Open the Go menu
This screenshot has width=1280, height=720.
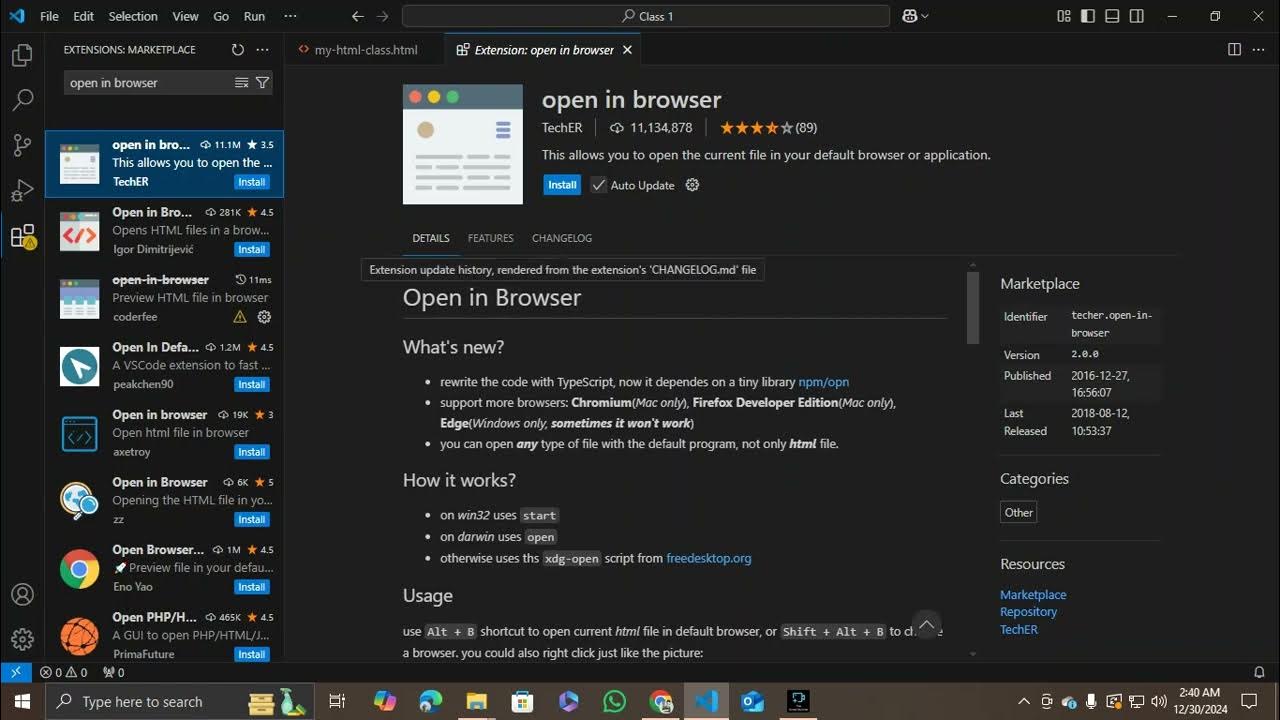[x=221, y=16]
